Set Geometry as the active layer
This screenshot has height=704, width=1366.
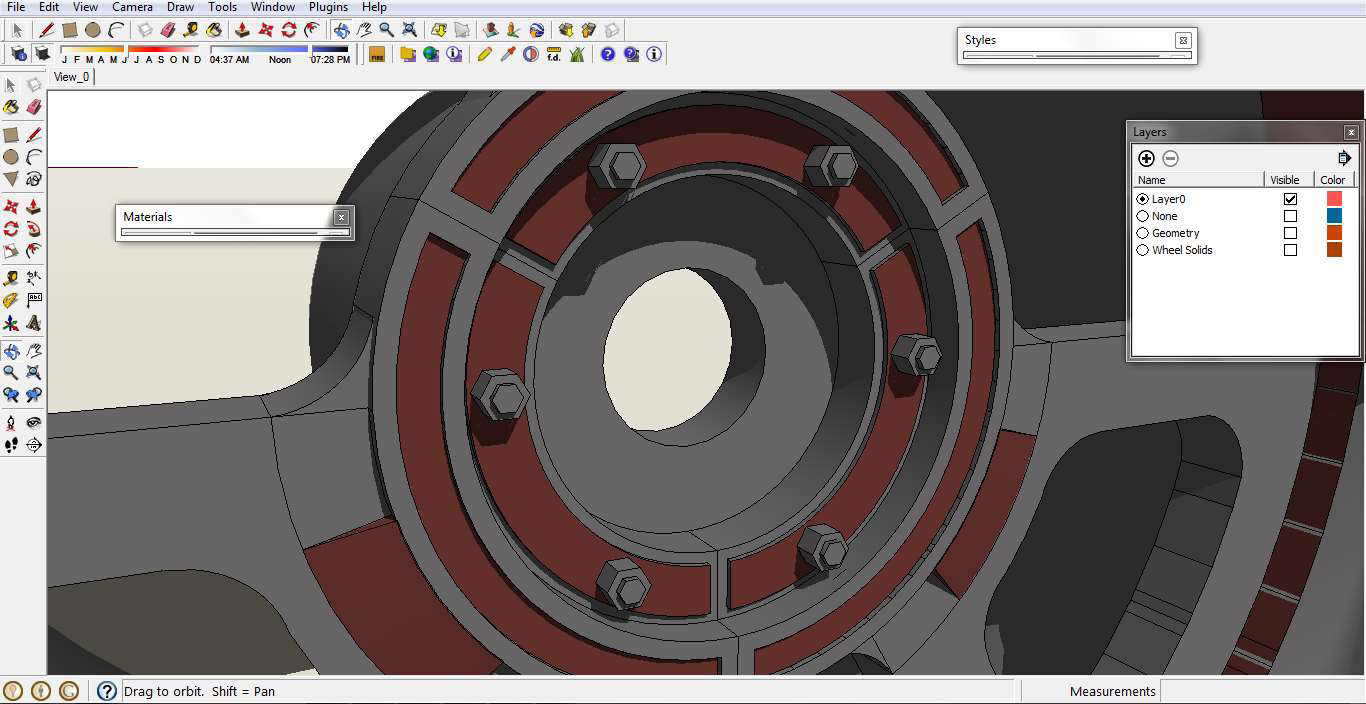coord(1143,233)
